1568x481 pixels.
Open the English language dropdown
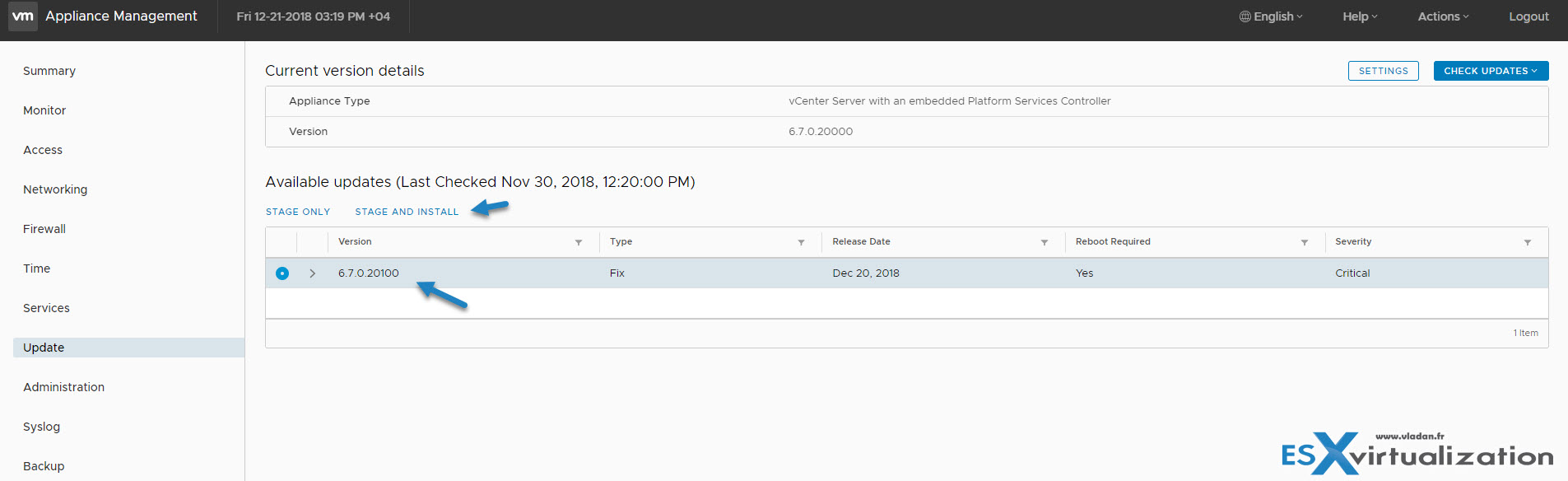coord(1271,16)
